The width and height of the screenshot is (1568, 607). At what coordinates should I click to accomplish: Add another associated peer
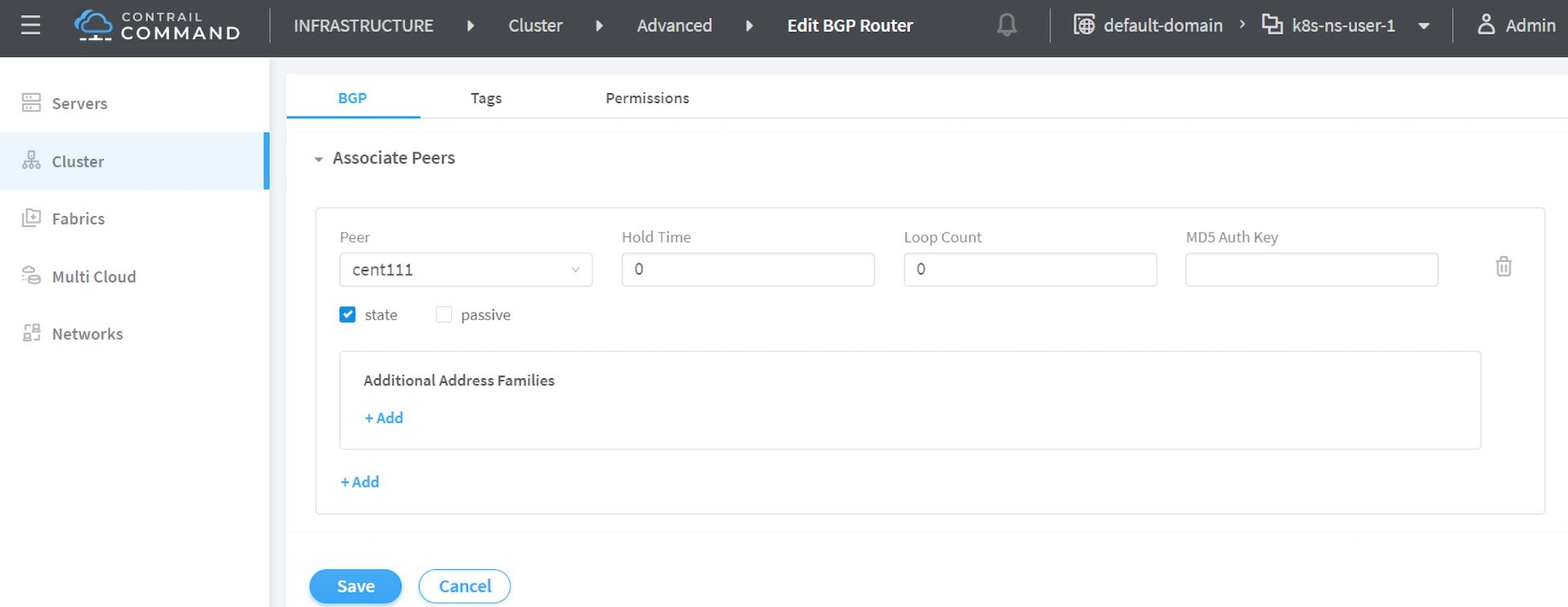359,482
